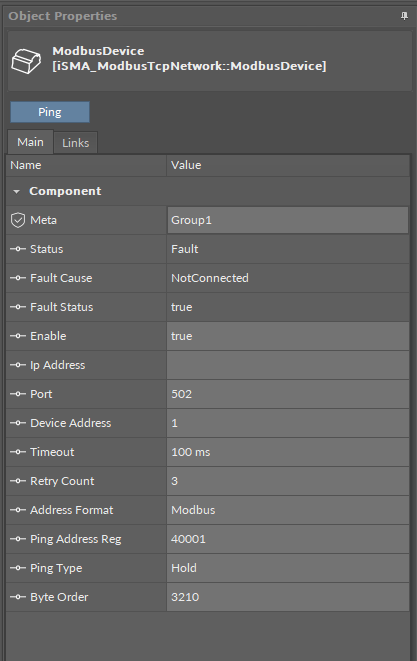Toggle the Enable value field set to true
The height and width of the screenshot is (661, 417).
pyautogui.click(x=288, y=336)
